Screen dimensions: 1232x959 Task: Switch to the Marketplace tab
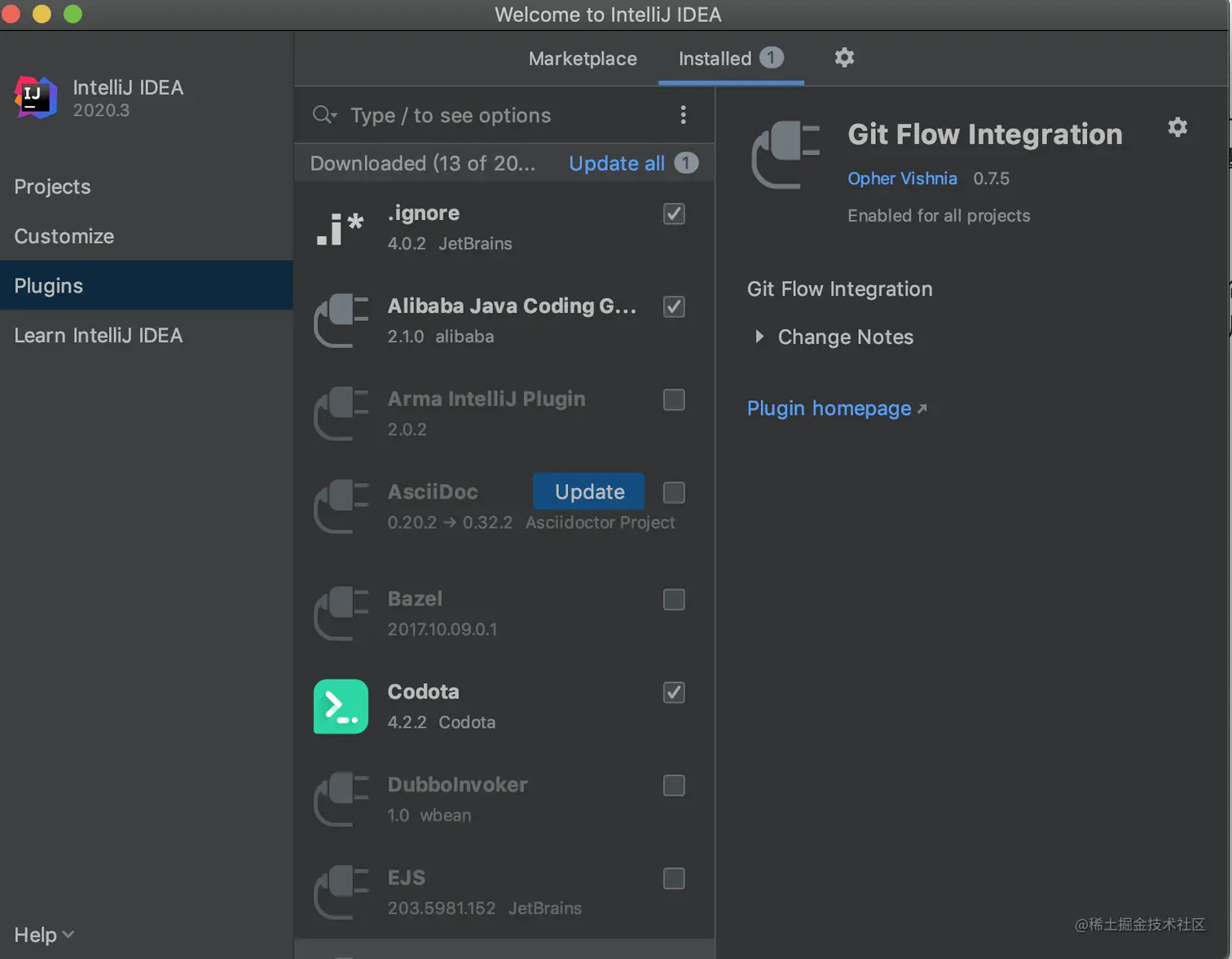[583, 59]
